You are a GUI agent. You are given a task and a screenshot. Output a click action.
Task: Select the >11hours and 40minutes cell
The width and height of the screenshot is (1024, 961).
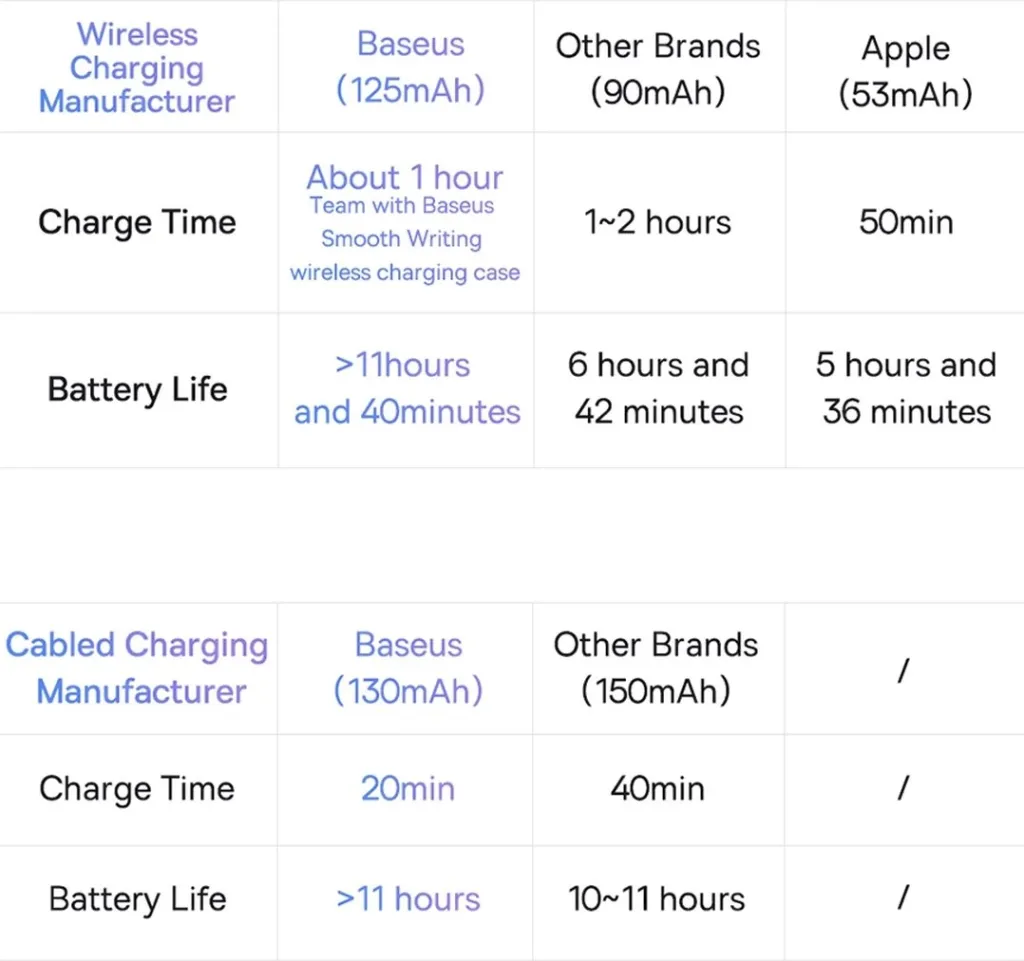407,388
